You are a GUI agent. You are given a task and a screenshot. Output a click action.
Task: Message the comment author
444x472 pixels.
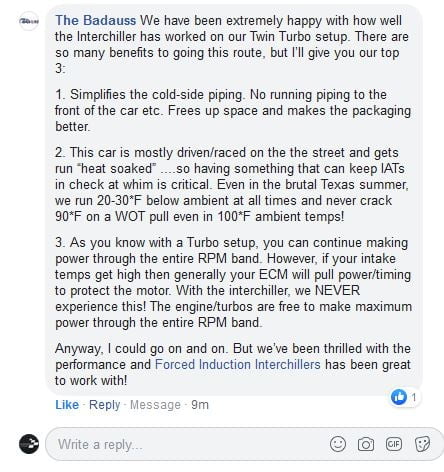pyautogui.click(x=155, y=405)
